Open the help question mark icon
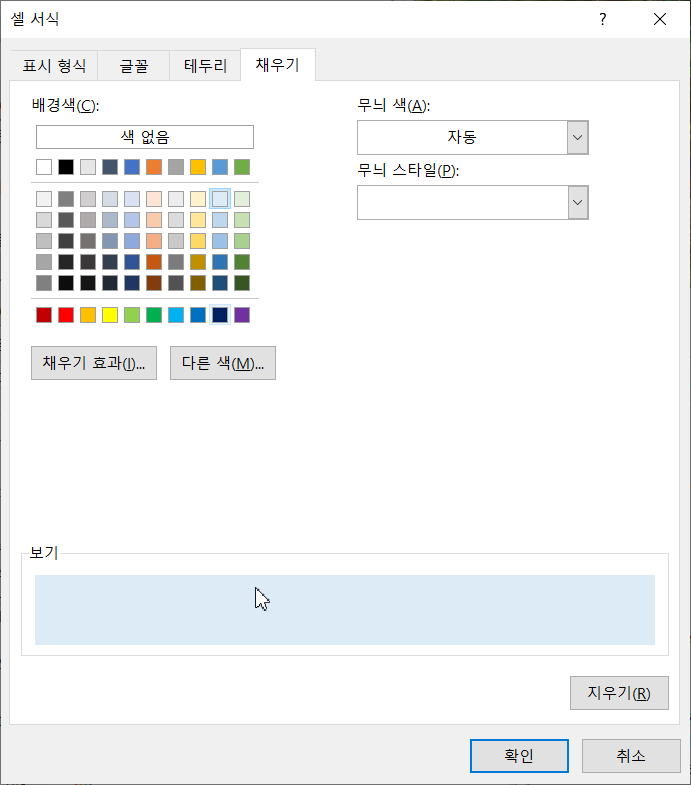Image resolution: width=691 pixels, height=785 pixels. pyautogui.click(x=603, y=19)
